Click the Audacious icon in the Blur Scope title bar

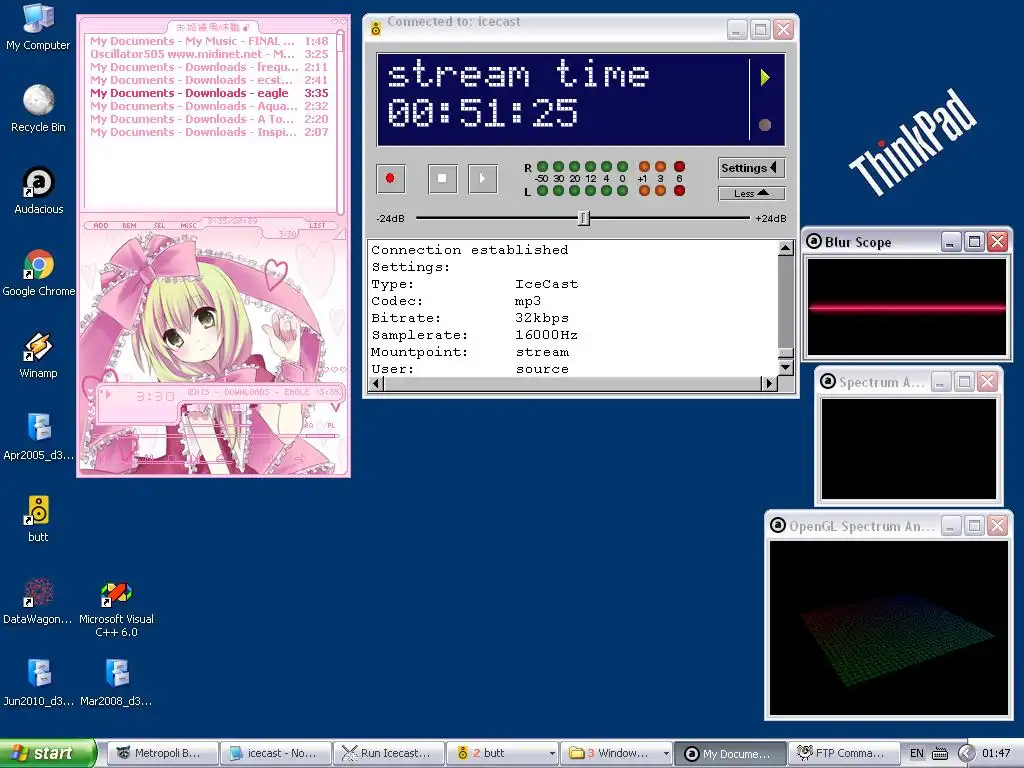(814, 241)
